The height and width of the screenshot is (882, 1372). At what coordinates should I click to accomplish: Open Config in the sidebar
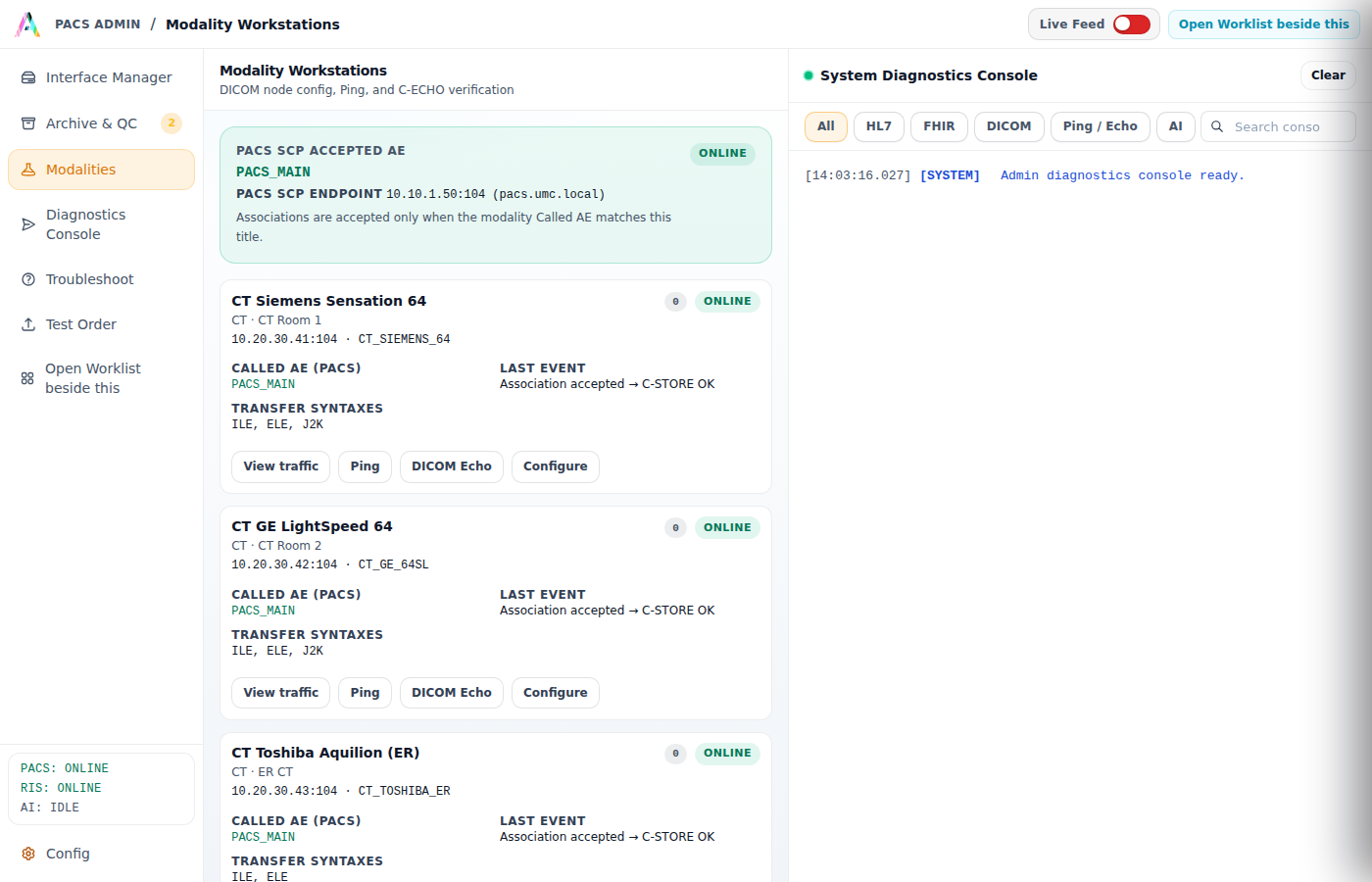click(101, 854)
